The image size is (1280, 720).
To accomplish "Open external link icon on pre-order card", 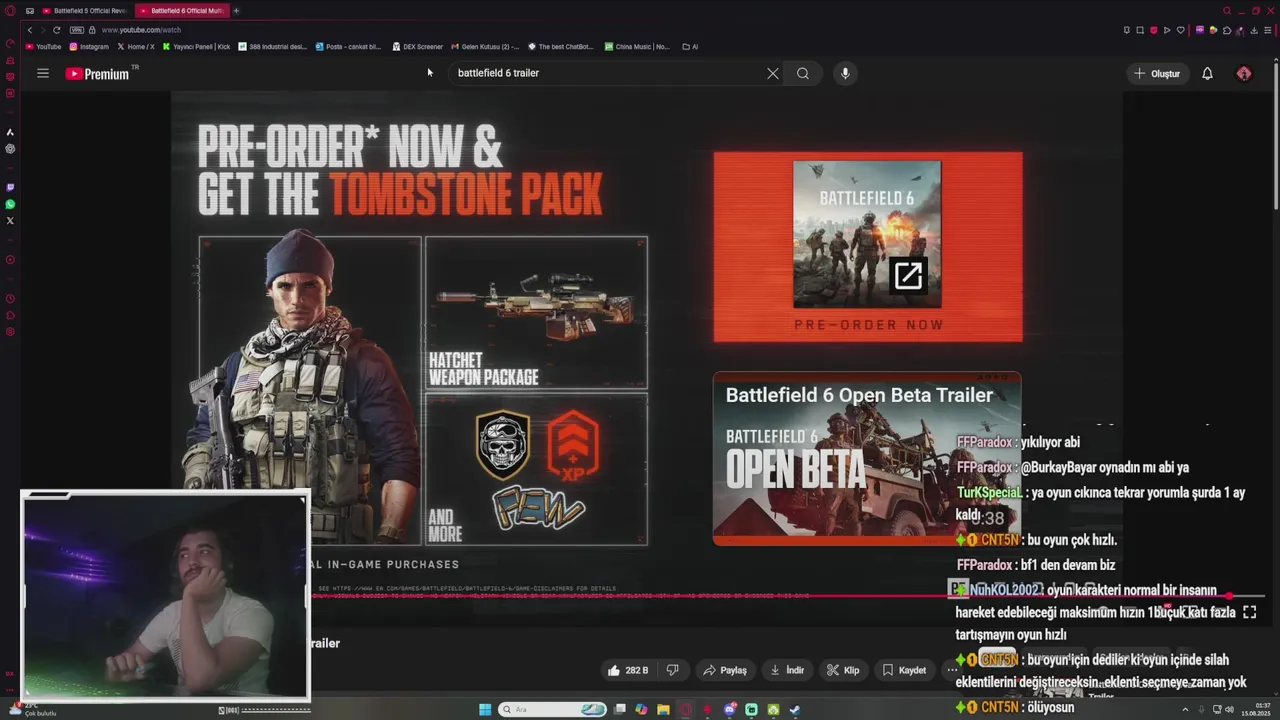I will pos(908,276).
